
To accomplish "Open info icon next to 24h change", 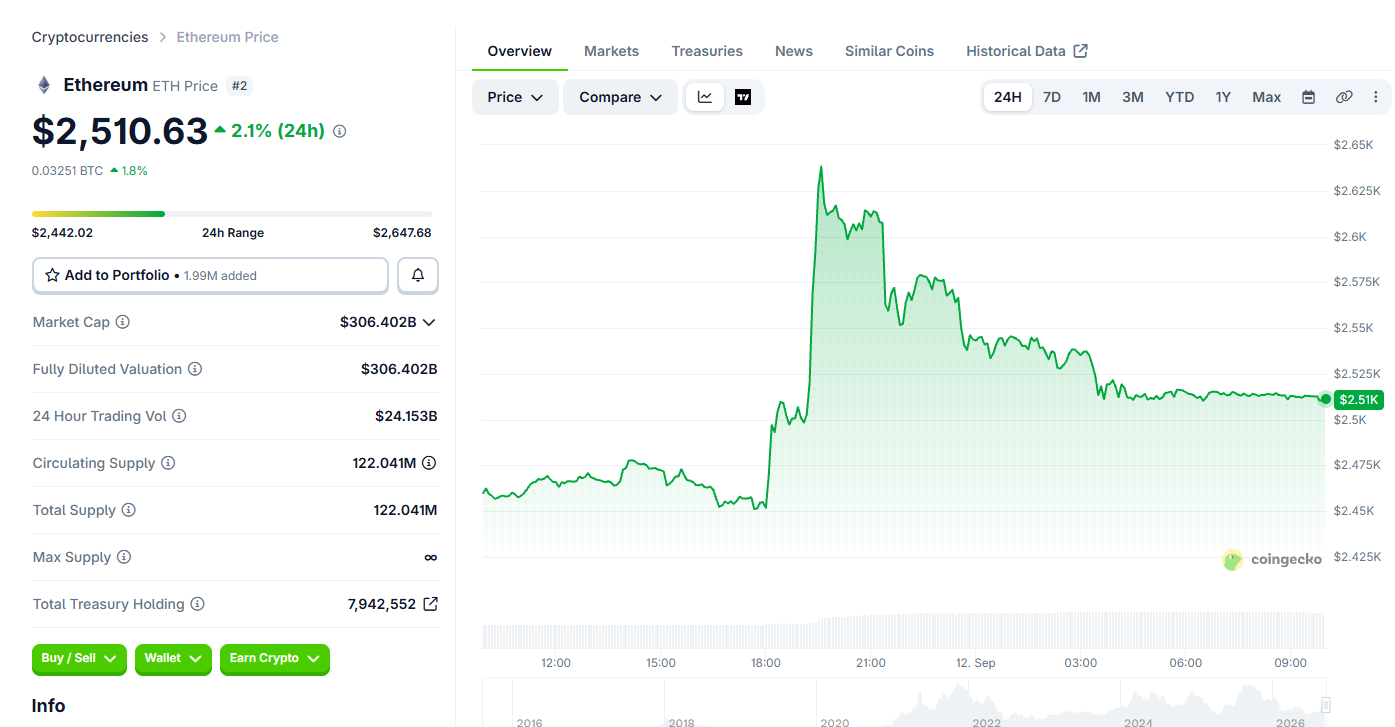I will (x=340, y=131).
